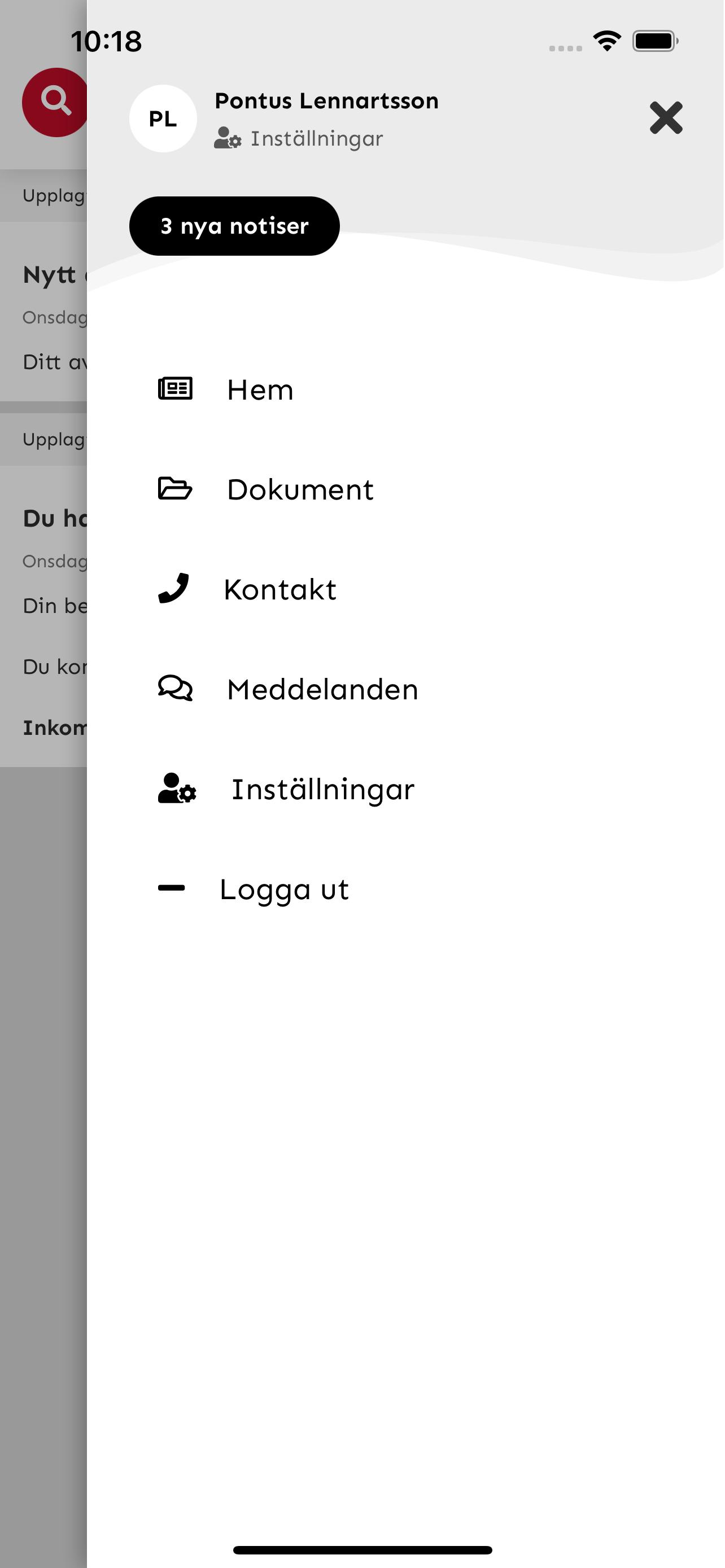Click the PL avatar circle
The height and width of the screenshot is (1568, 725).
(163, 119)
